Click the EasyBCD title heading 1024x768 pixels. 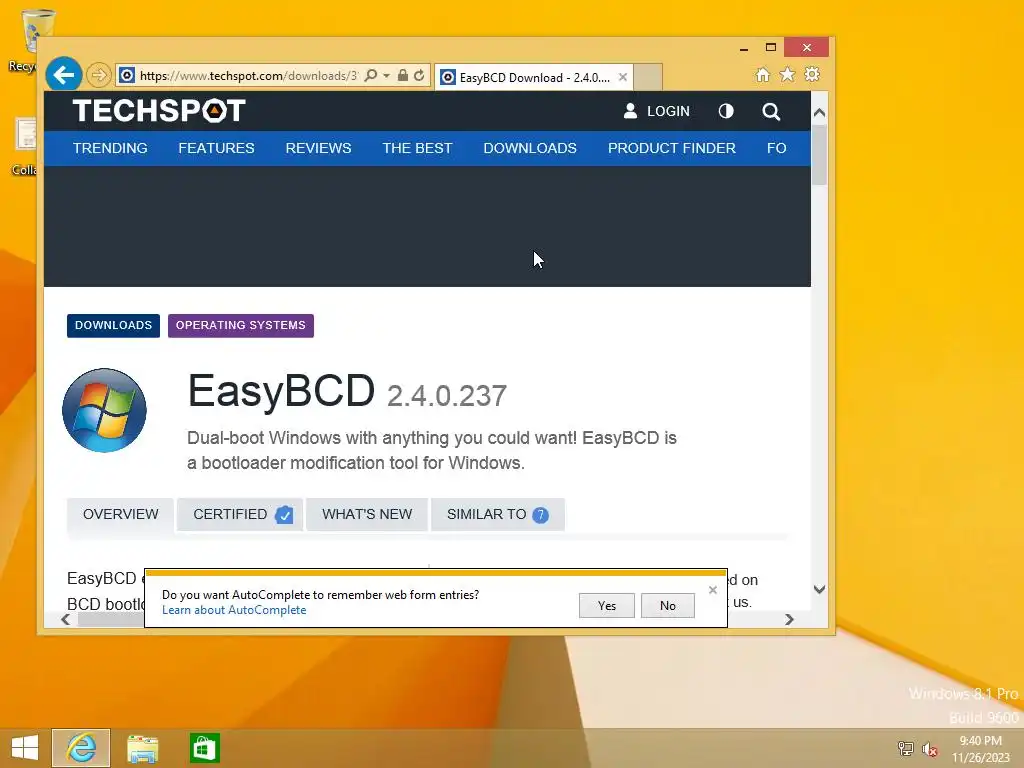point(281,391)
